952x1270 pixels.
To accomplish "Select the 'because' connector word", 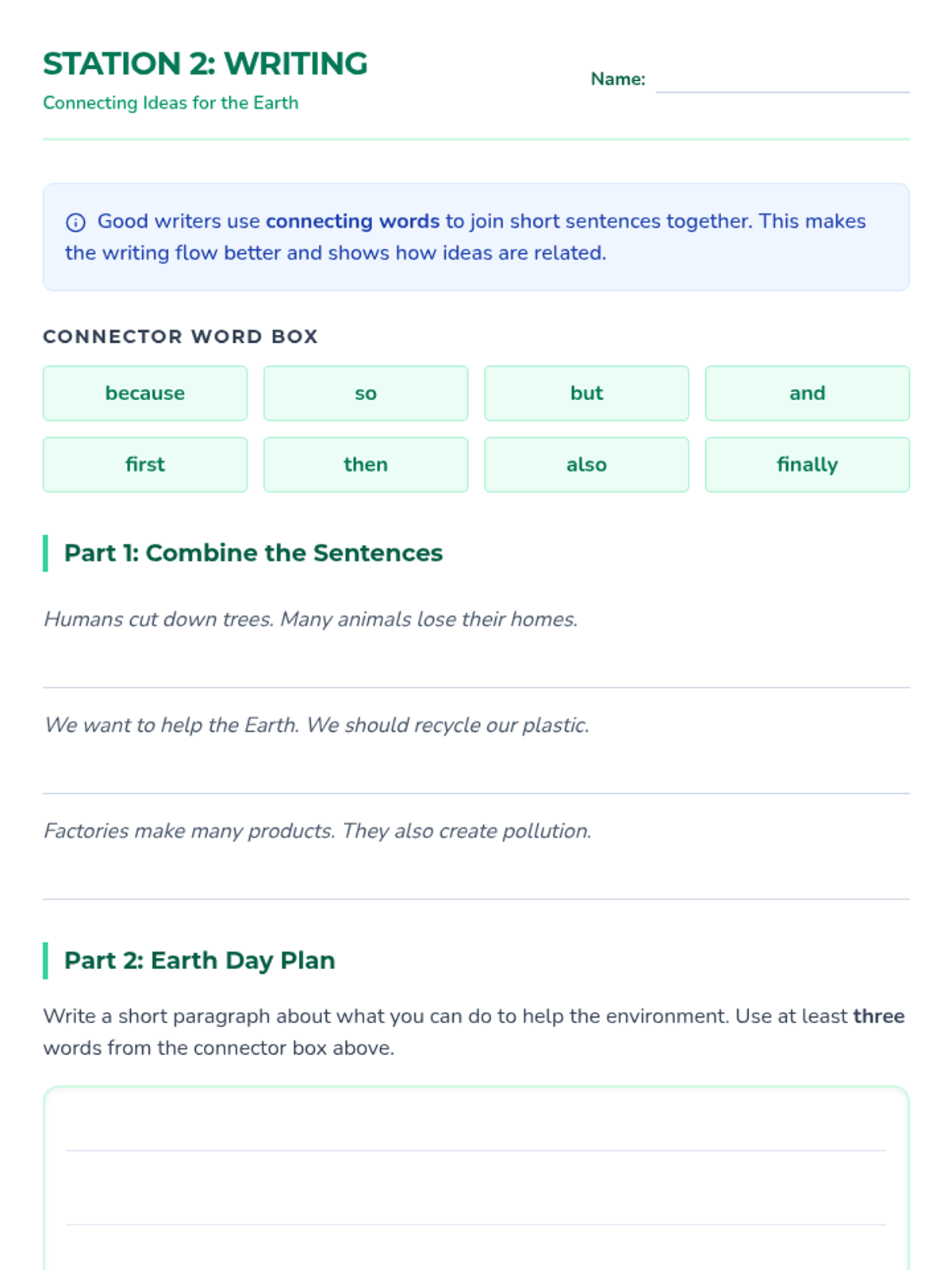I will coord(145,393).
